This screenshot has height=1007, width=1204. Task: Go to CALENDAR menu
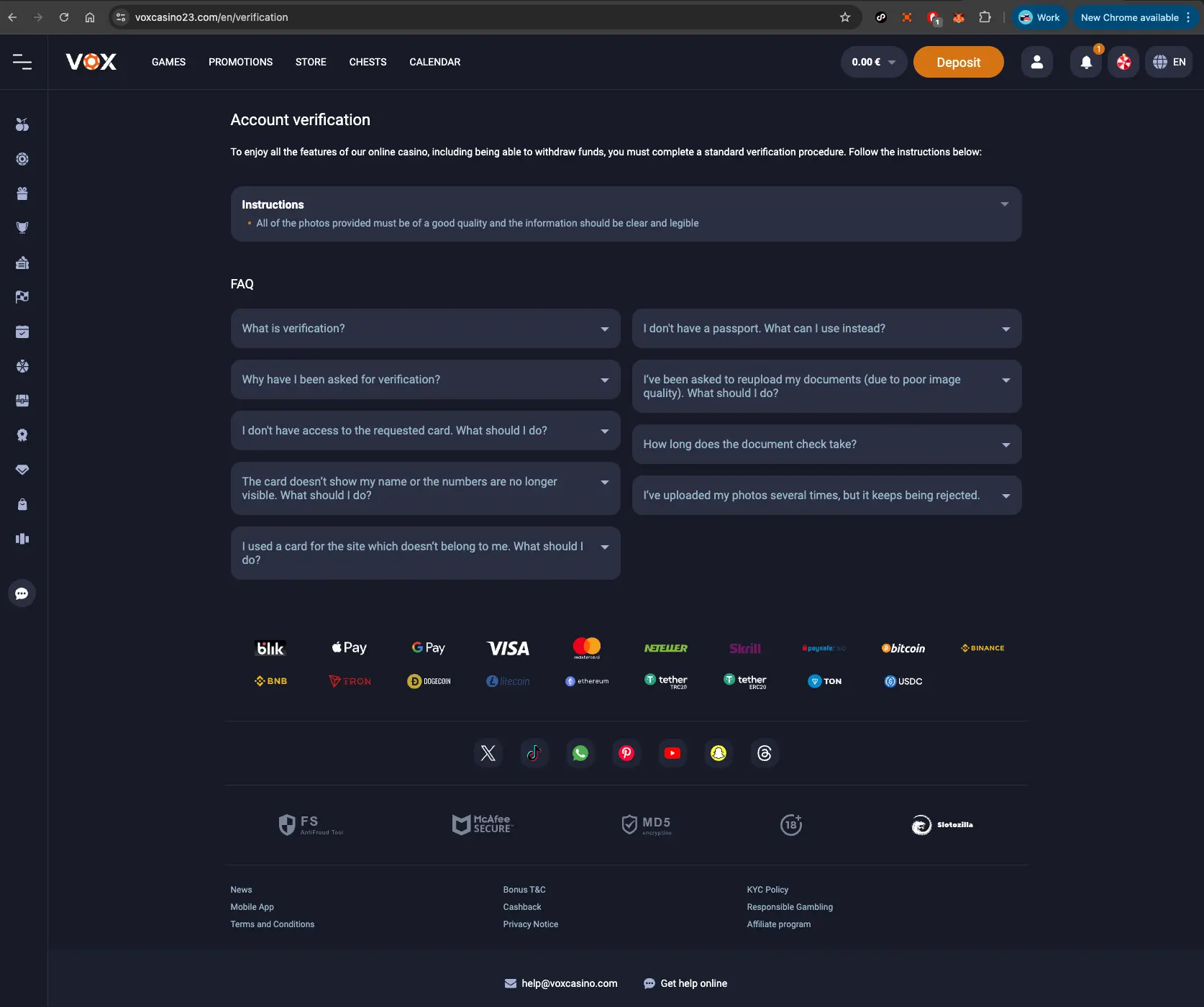pos(434,62)
